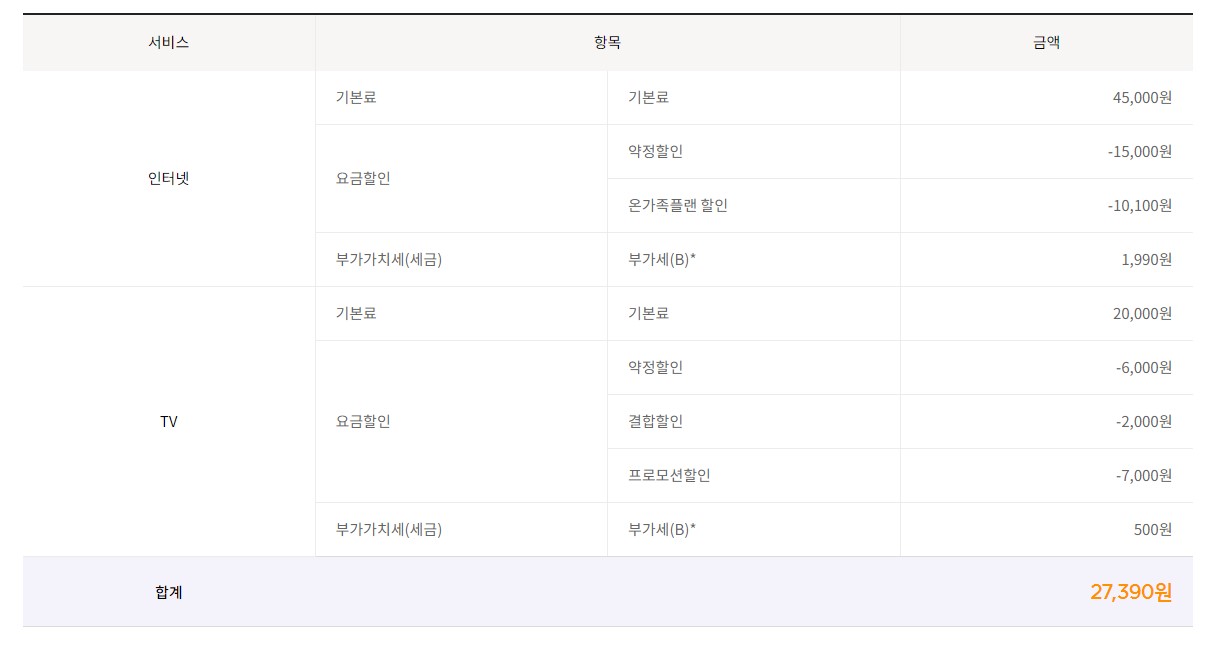
Task: Click the 500원 tax amount
Action: [x=1152, y=530]
